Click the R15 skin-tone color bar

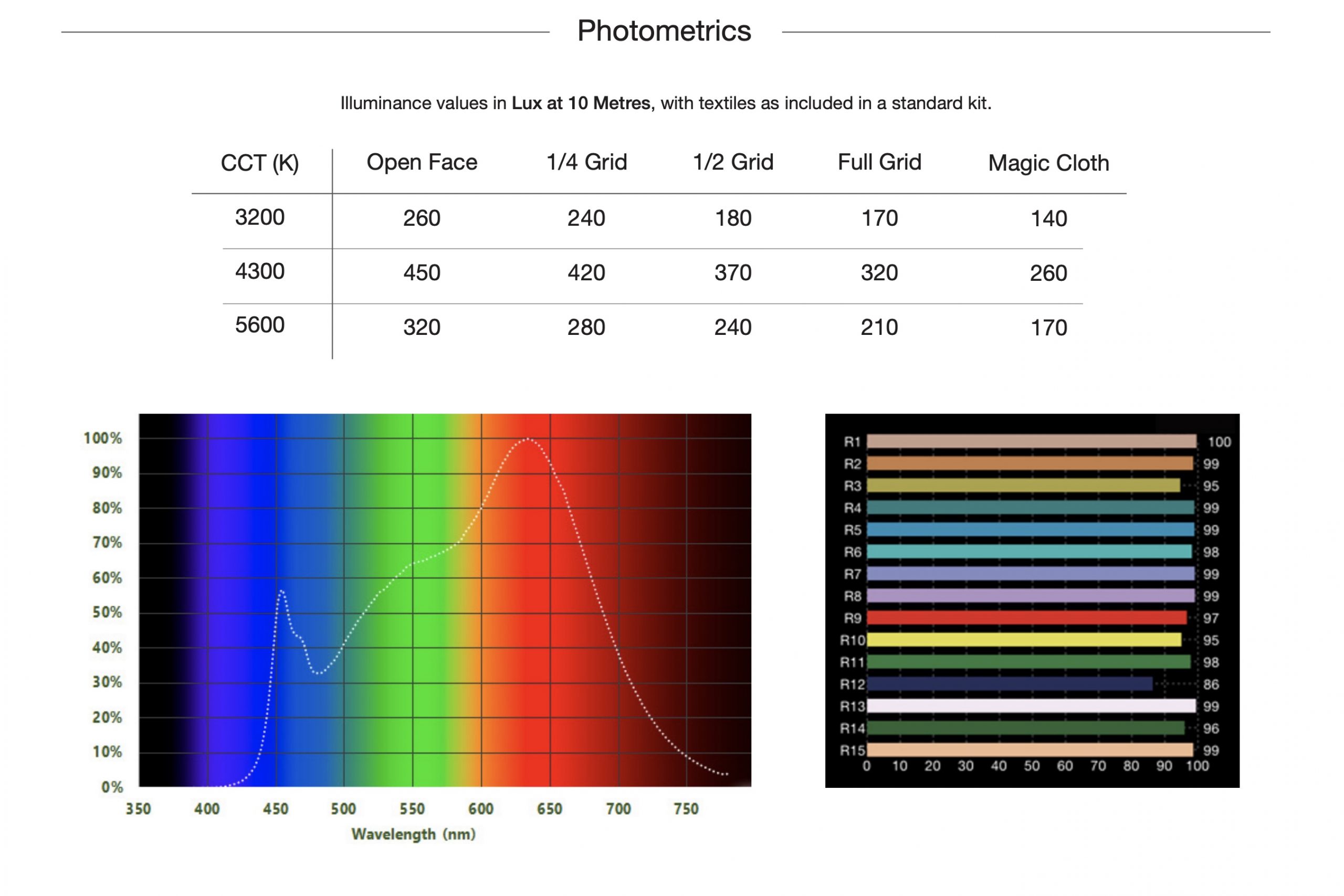1030,750
